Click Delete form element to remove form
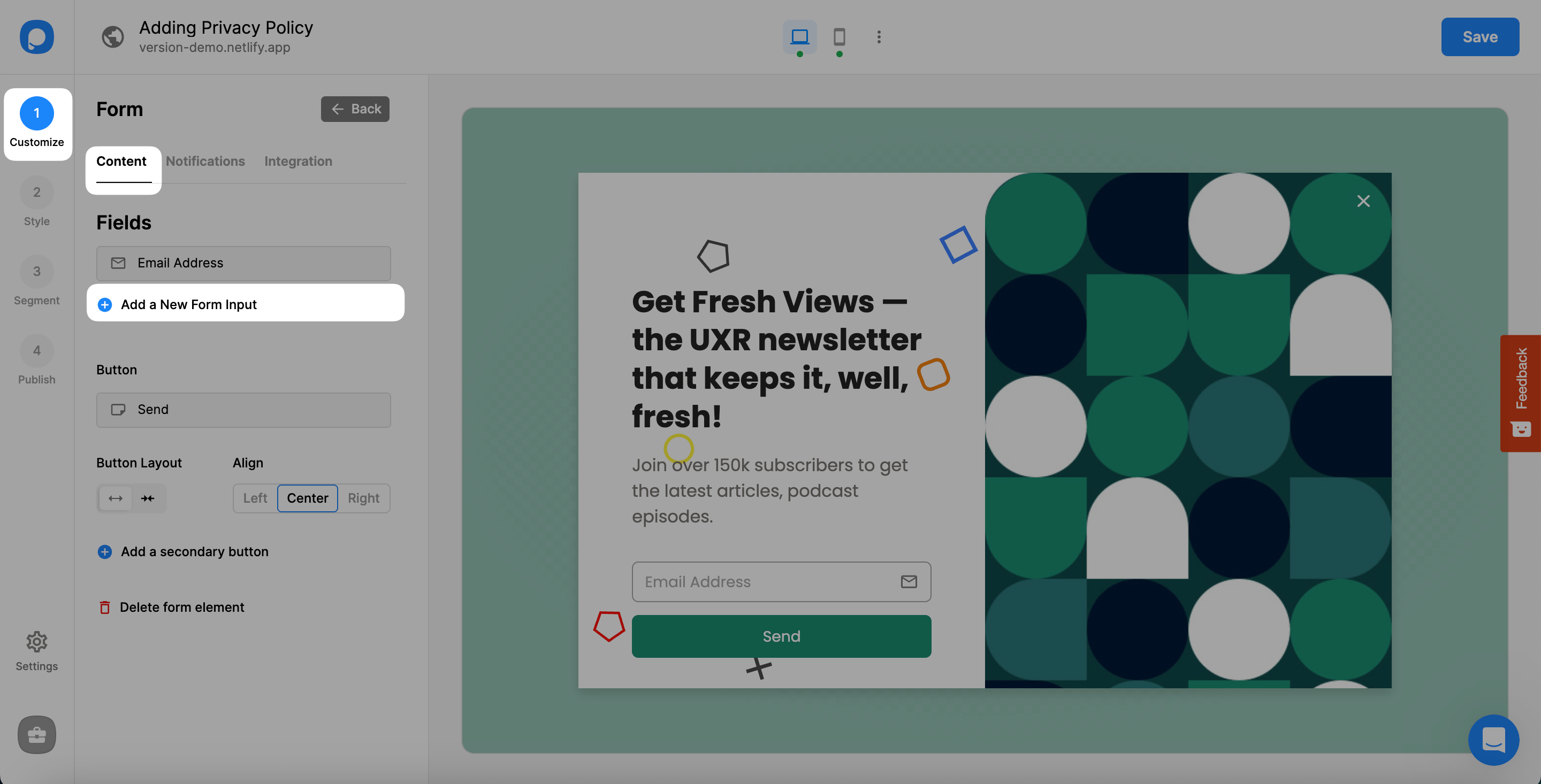1541x784 pixels. tap(181, 608)
